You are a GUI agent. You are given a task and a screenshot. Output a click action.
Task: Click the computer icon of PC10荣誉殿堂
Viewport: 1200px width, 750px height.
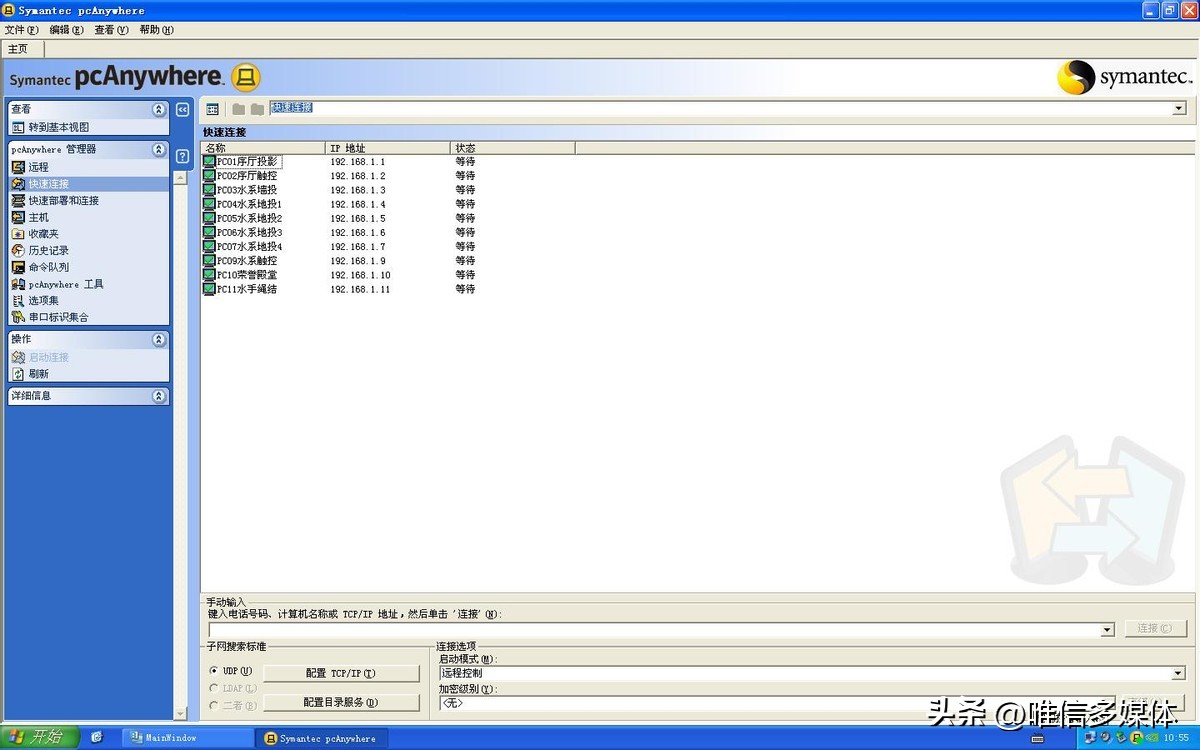(209, 275)
